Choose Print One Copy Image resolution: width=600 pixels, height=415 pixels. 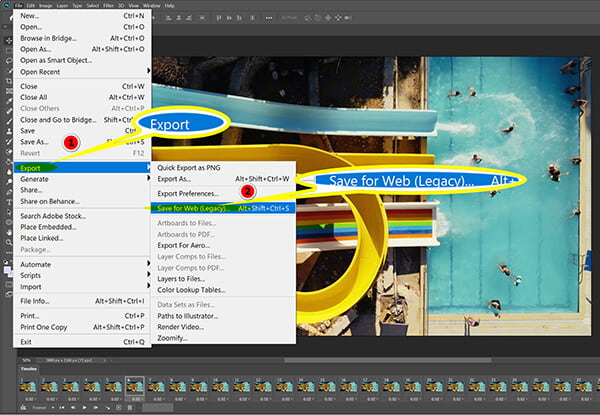[82, 327]
